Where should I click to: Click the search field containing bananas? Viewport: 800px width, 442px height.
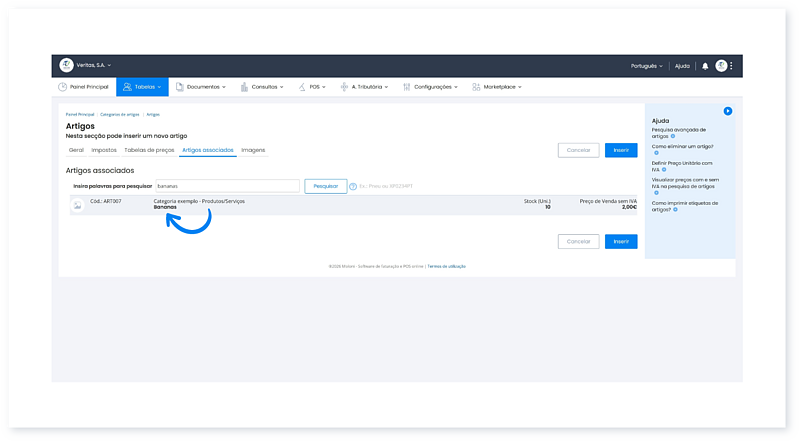(228, 186)
